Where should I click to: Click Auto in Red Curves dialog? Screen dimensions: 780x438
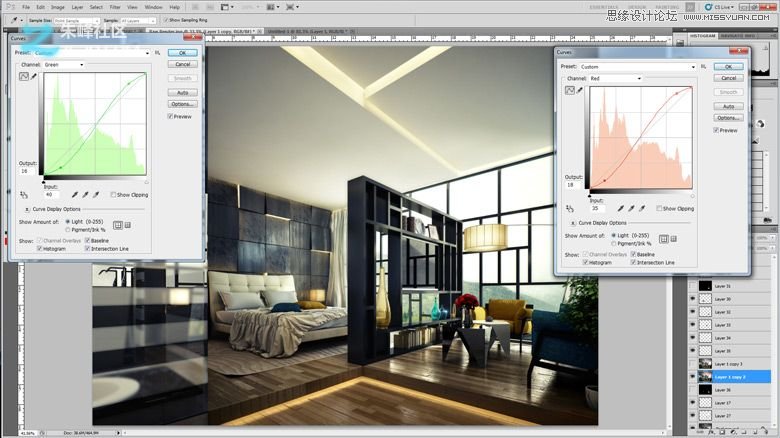pos(728,107)
